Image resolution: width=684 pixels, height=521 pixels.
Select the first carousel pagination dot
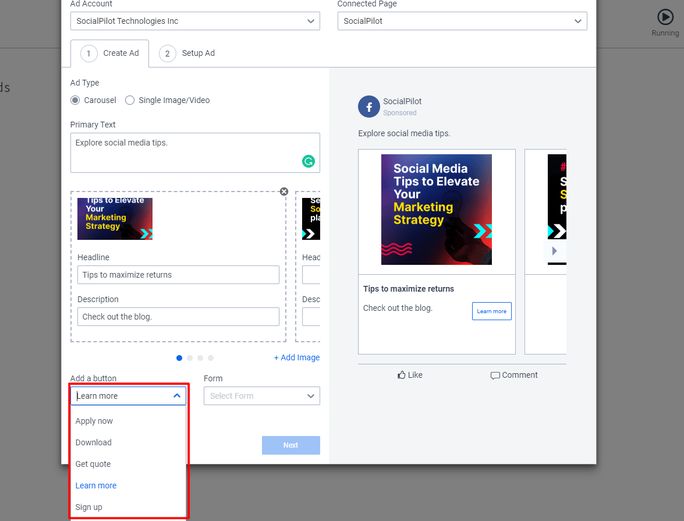[179, 358]
